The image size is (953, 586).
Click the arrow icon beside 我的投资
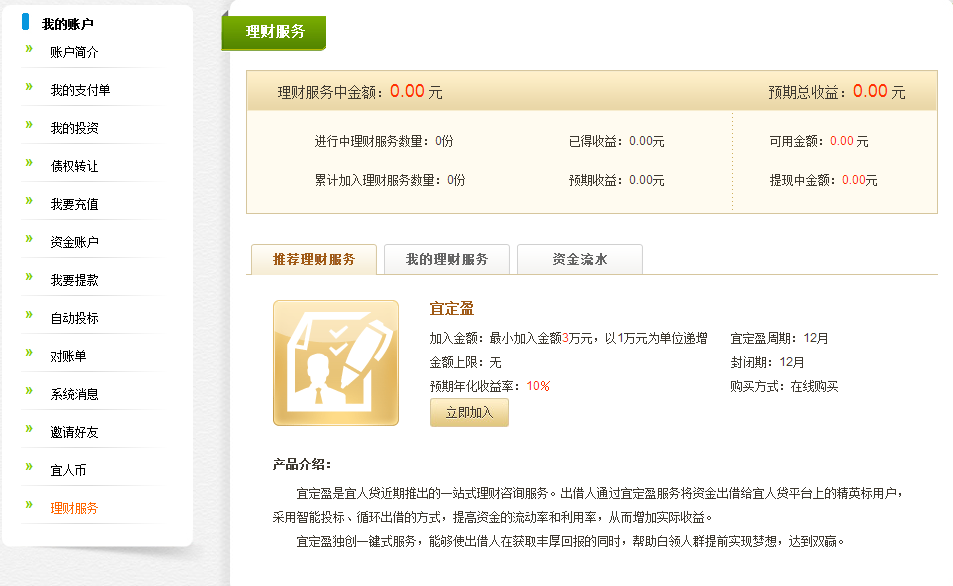point(29,125)
